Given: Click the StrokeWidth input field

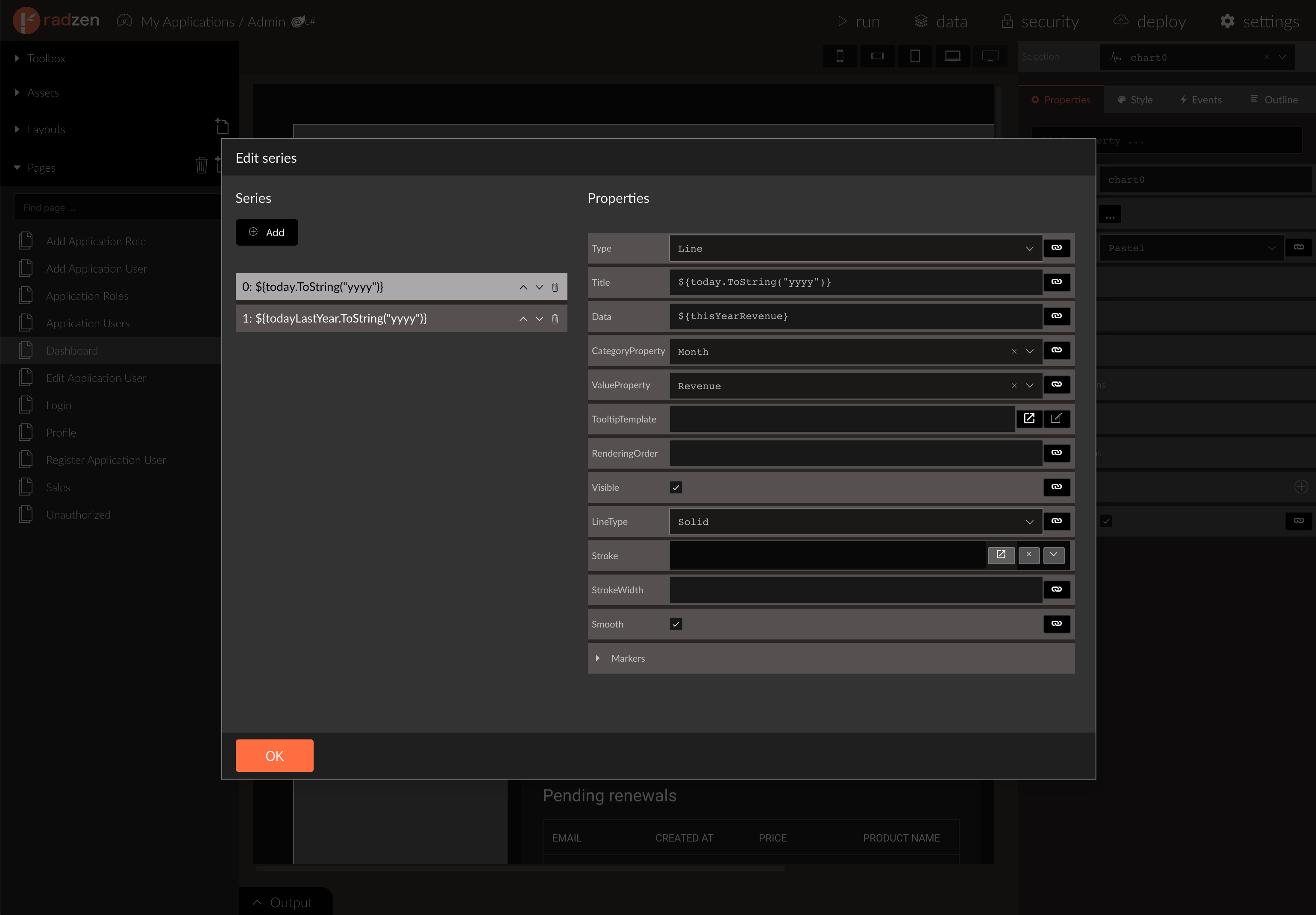Looking at the screenshot, I should (x=855, y=589).
